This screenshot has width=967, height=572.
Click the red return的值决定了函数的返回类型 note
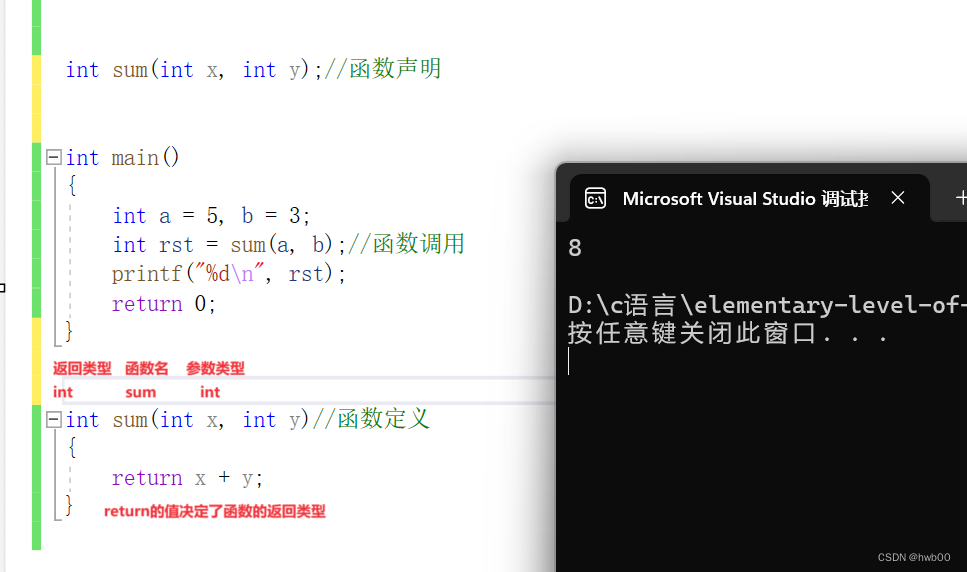[x=215, y=512]
